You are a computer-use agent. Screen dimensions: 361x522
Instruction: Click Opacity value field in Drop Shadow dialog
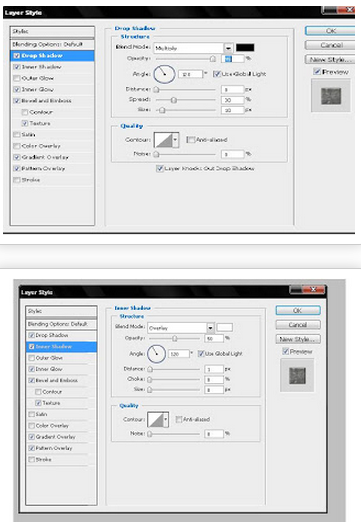[233, 59]
